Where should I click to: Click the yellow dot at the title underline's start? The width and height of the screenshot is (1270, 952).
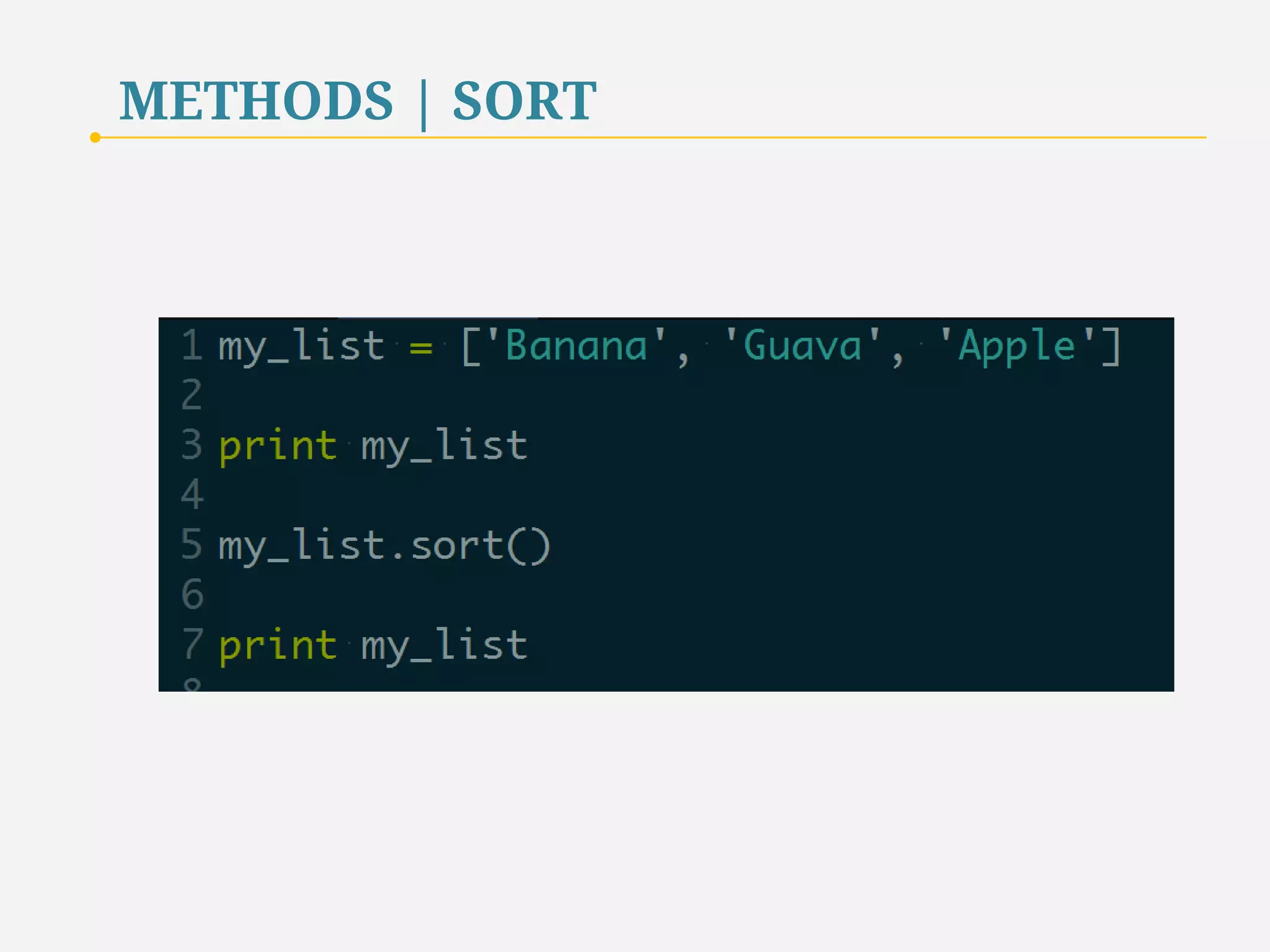(95, 138)
